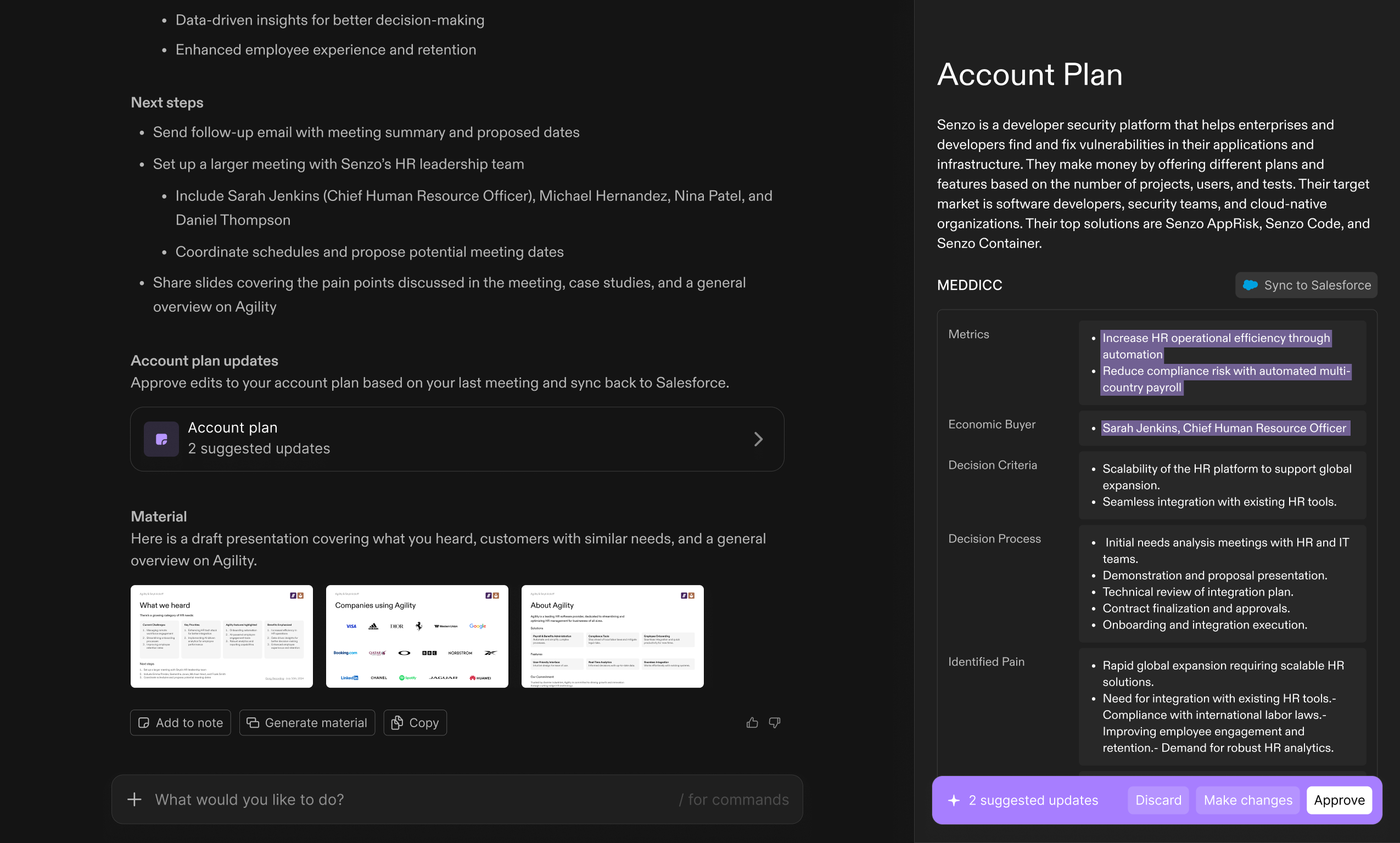Image resolution: width=1400 pixels, height=843 pixels.
Task: Click Generate material button
Action: pyautogui.click(x=307, y=723)
